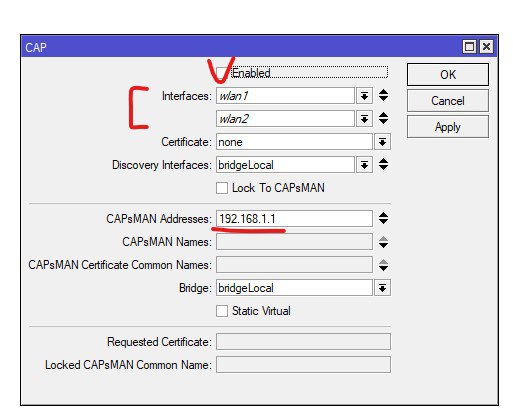Image resolution: width=513 pixels, height=418 pixels.
Task: Click the up/down arrows beside wlan2
Action: tap(383, 119)
